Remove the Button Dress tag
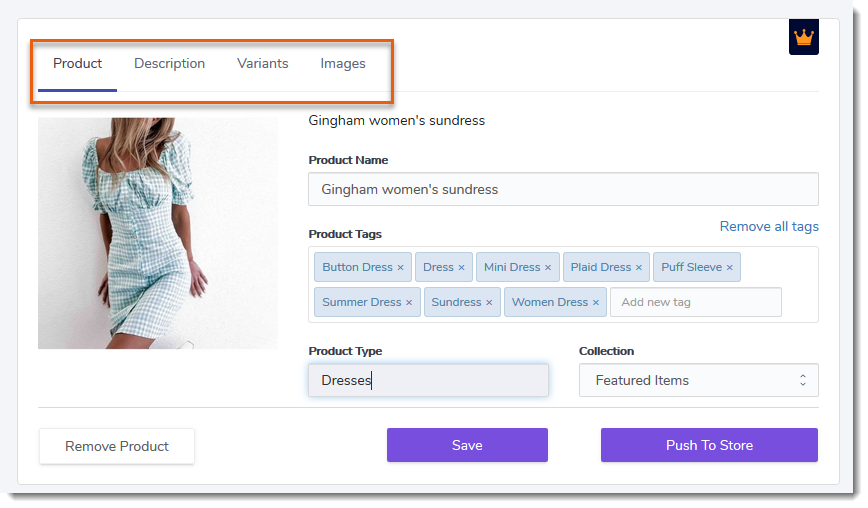The width and height of the screenshot is (868, 508). tap(400, 268)
